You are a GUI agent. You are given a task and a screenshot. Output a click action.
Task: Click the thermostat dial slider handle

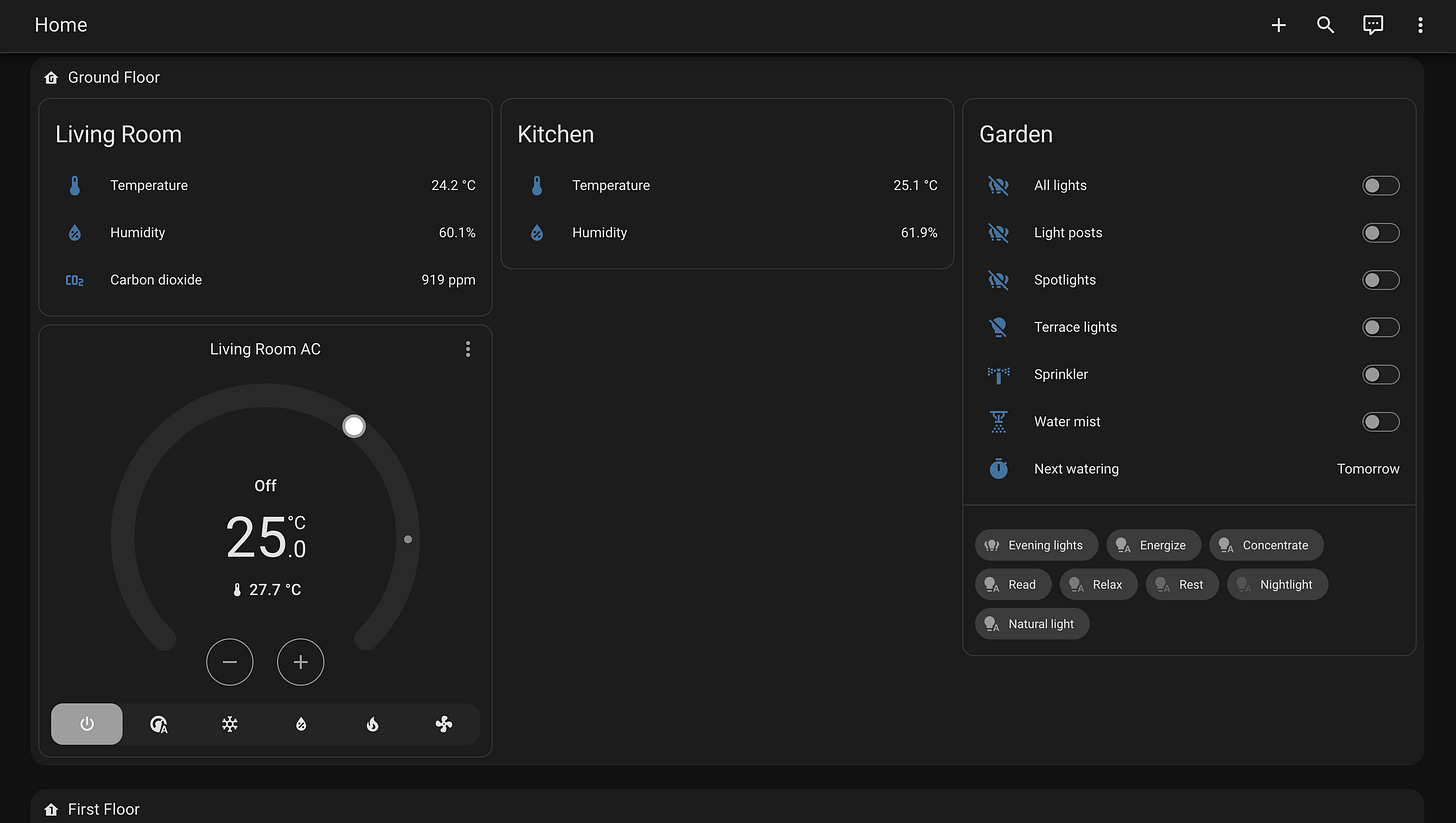[x=354, y=426]
